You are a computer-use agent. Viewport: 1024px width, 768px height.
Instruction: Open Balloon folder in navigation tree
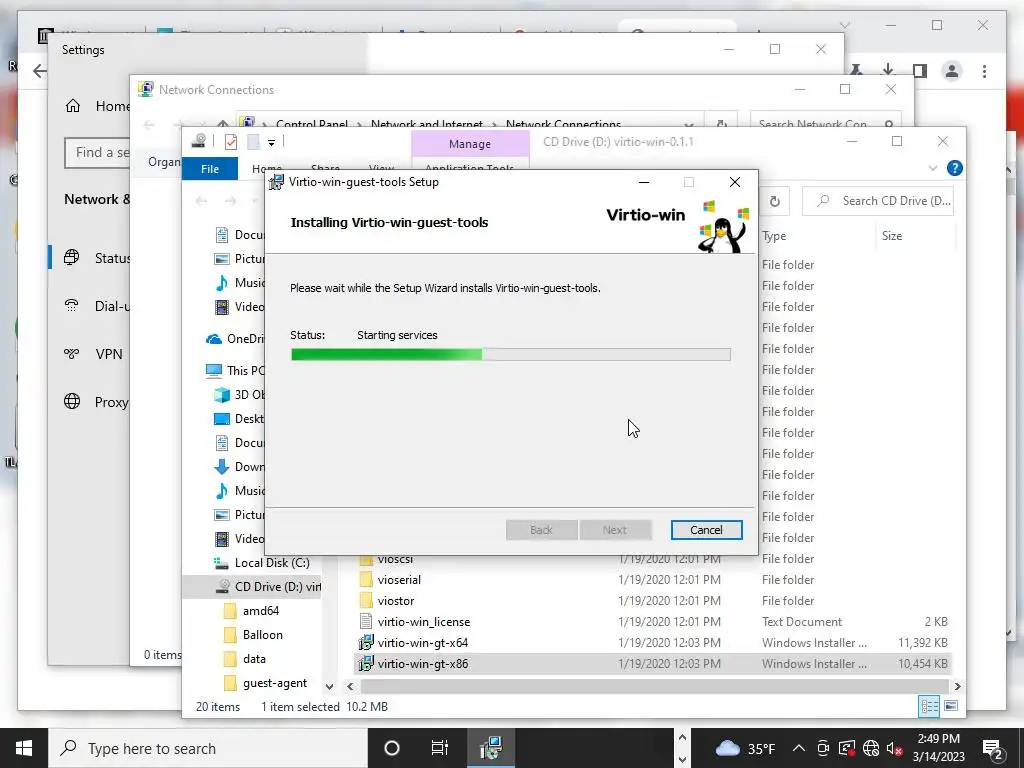coord(253,634)
